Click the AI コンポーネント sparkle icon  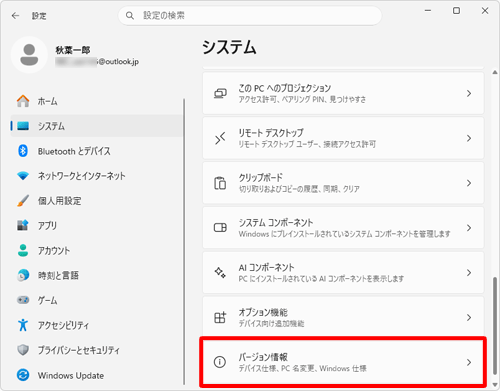click(220, 273)
